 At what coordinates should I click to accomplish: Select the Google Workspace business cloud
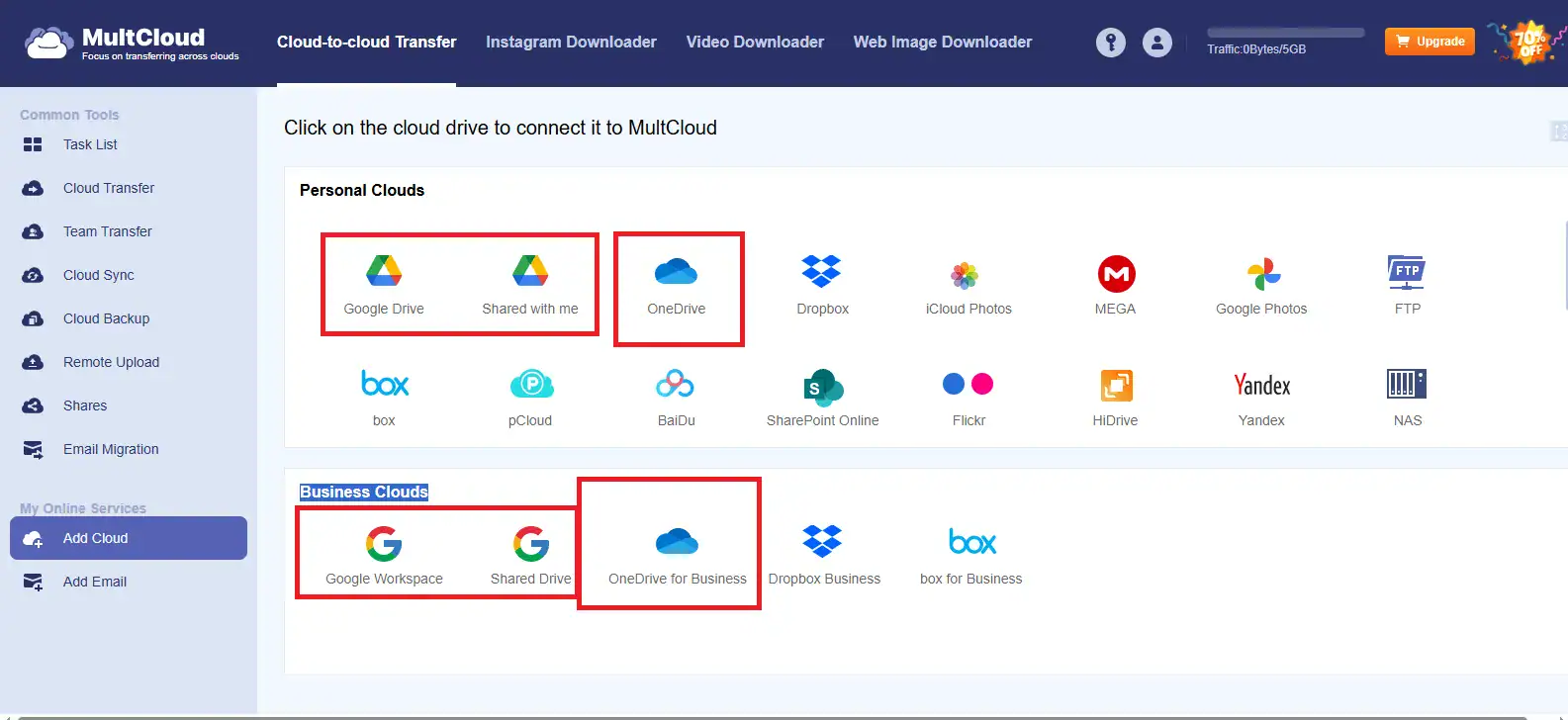click(384, 544)
